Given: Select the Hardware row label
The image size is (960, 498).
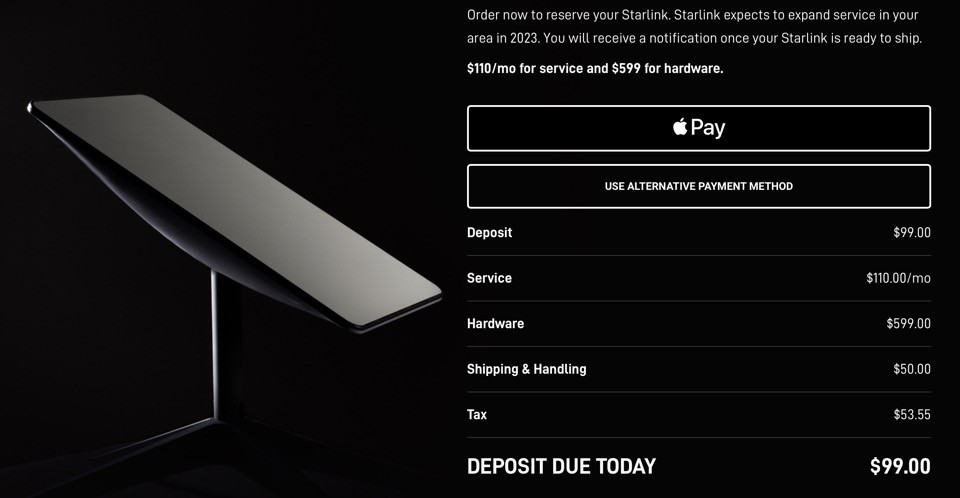Looking at the screenshot, I should (x=495, y=324).
